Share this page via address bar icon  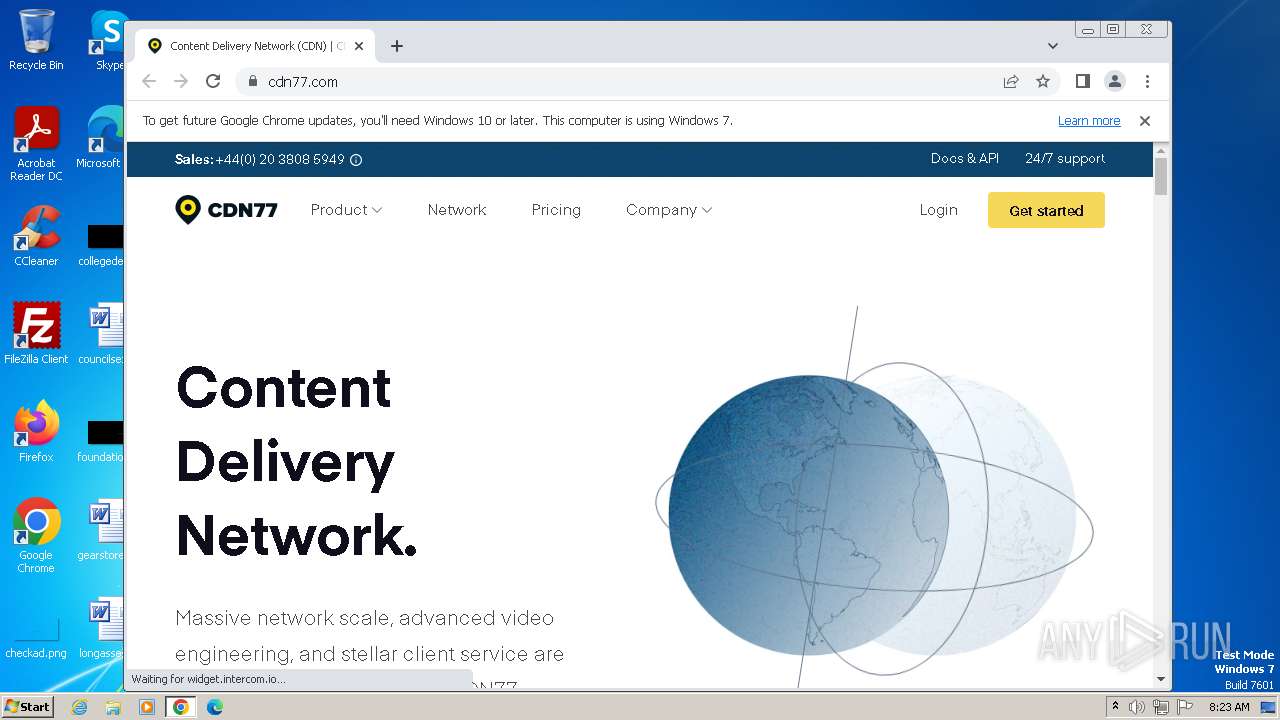point(1011,81)
